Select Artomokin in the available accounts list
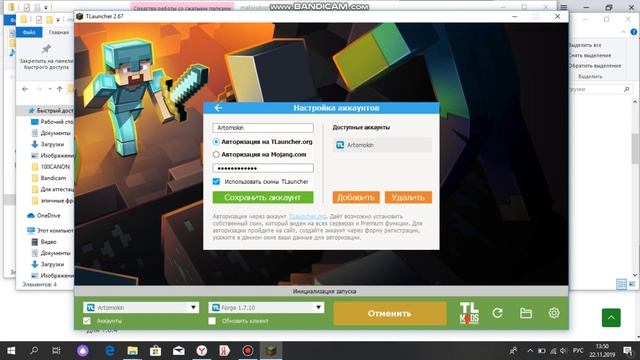Image resolution: width=640 pixels, height=360 pixels. 382,145
